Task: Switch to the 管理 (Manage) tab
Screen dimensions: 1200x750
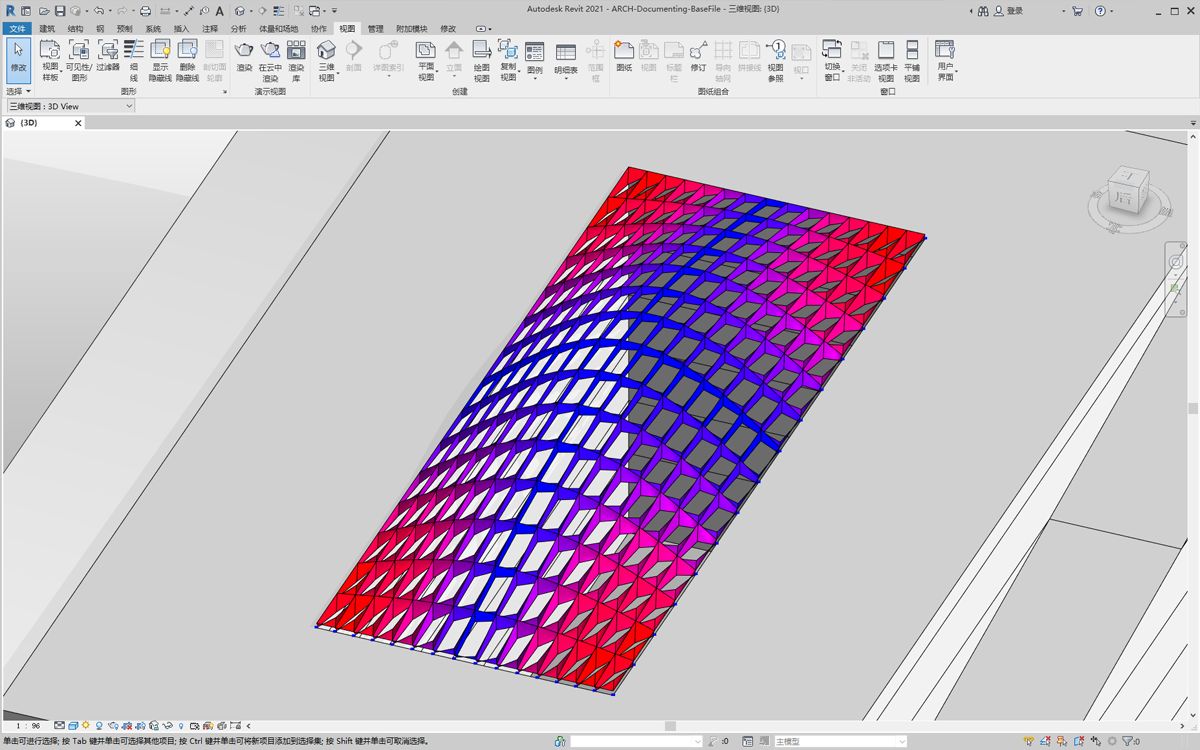Action: [375, 29]
